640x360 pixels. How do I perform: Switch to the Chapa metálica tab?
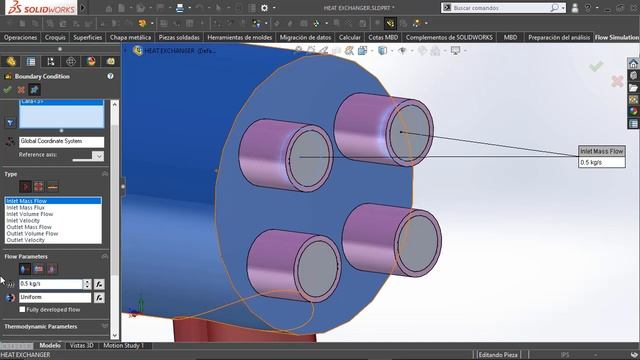[x=130, y=38]
